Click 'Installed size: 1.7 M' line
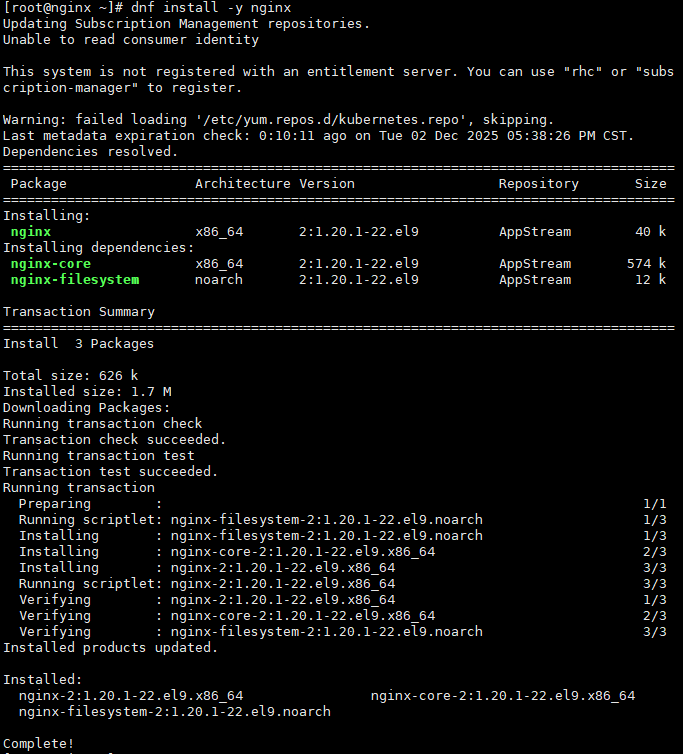Viewport: 683px width, 754px height. point(87,391)
